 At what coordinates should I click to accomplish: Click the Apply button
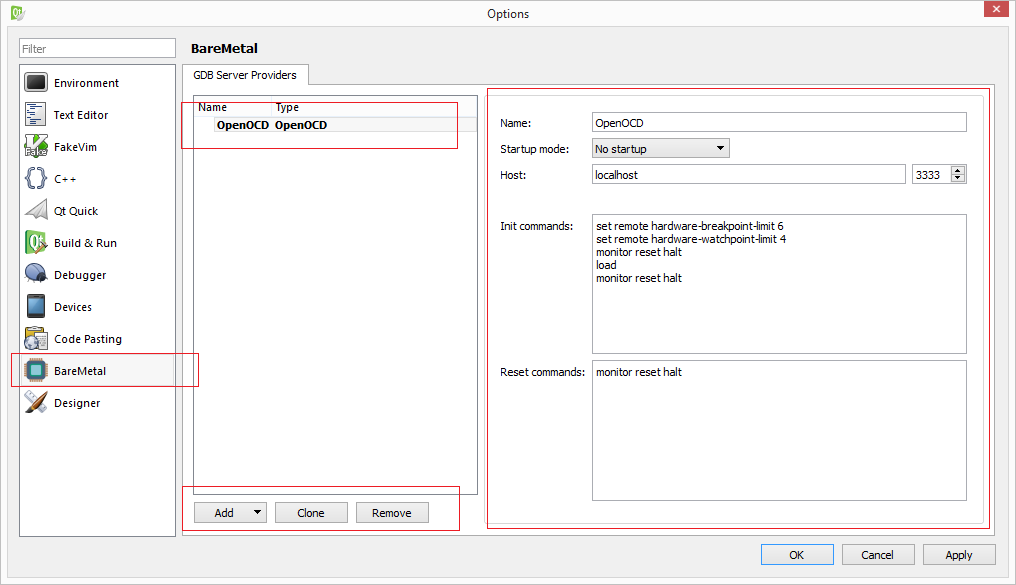point(959,555)
